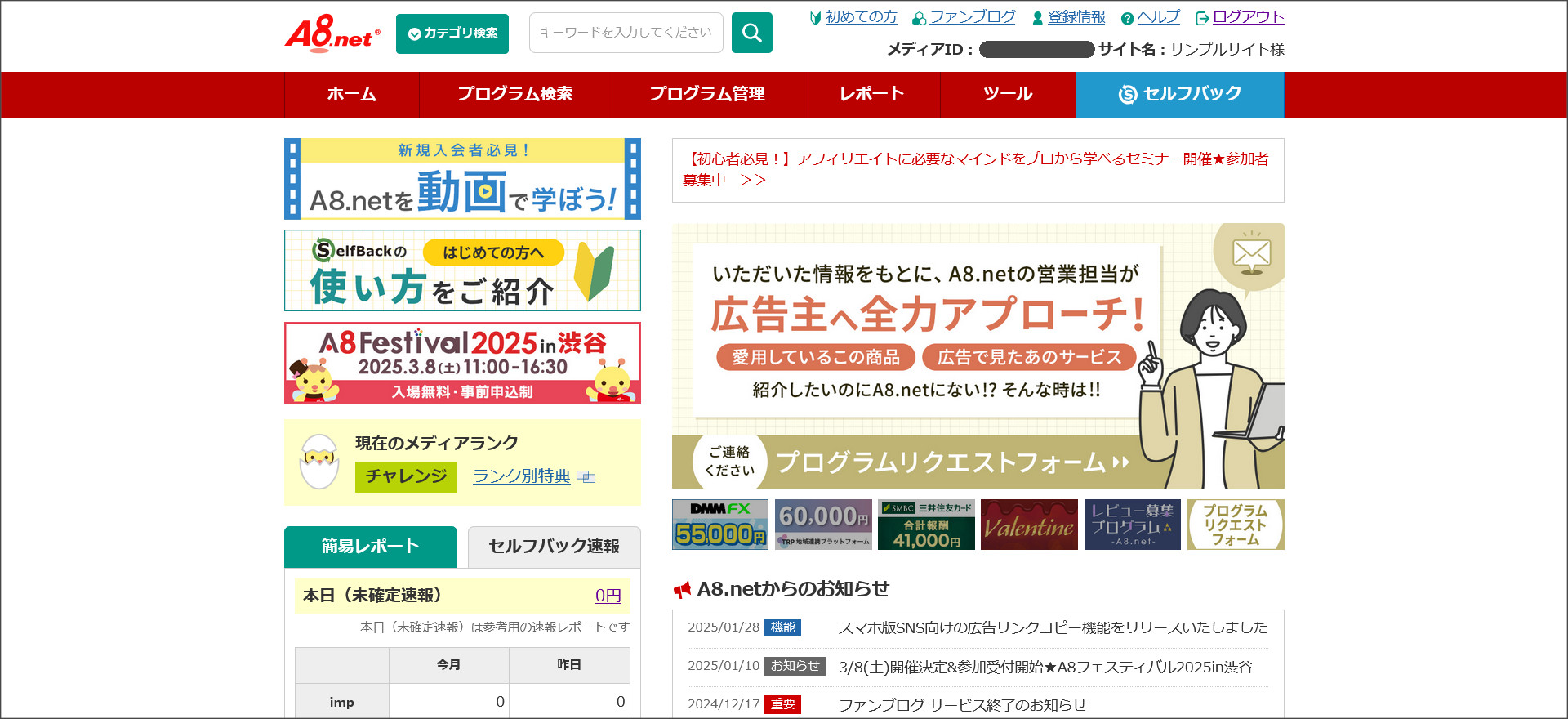Click the 重要 news tag
Image resolution: width=1568 pixels, height=719 pixels.
(x=782, y=704)
